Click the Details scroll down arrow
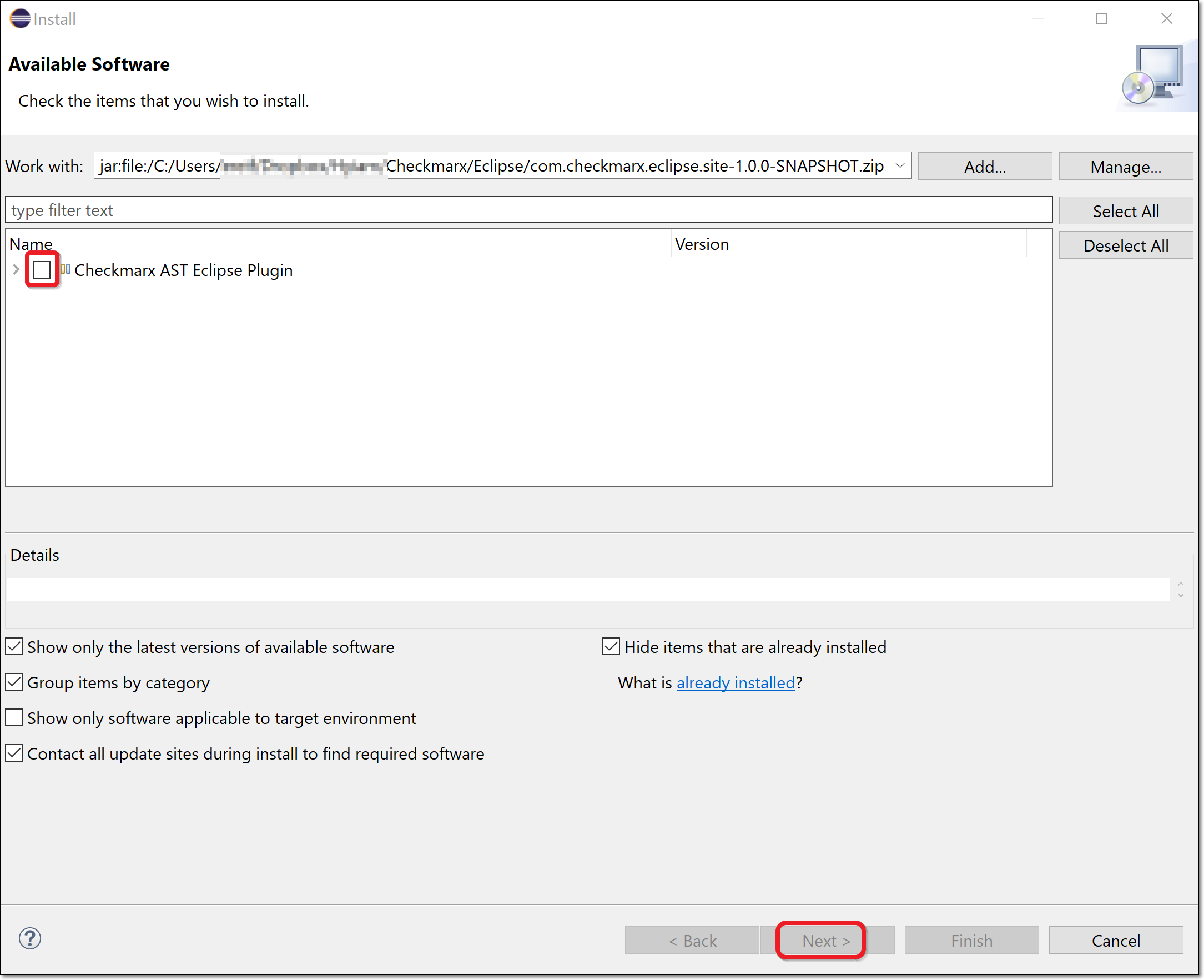This screenshot has width=1204, height=980. coord(1181,596)
